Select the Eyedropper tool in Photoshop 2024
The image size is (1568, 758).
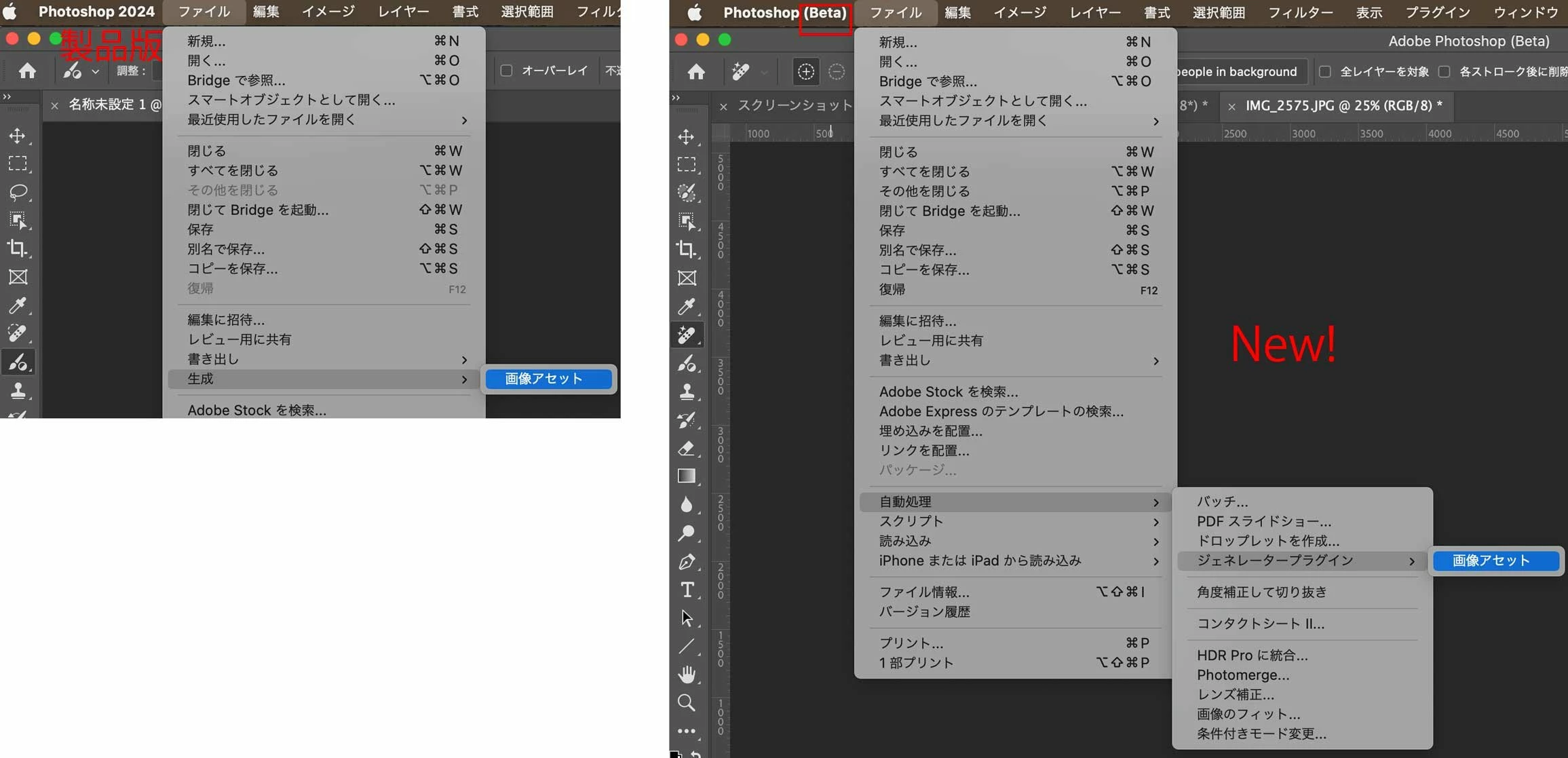tap(18, 305)
